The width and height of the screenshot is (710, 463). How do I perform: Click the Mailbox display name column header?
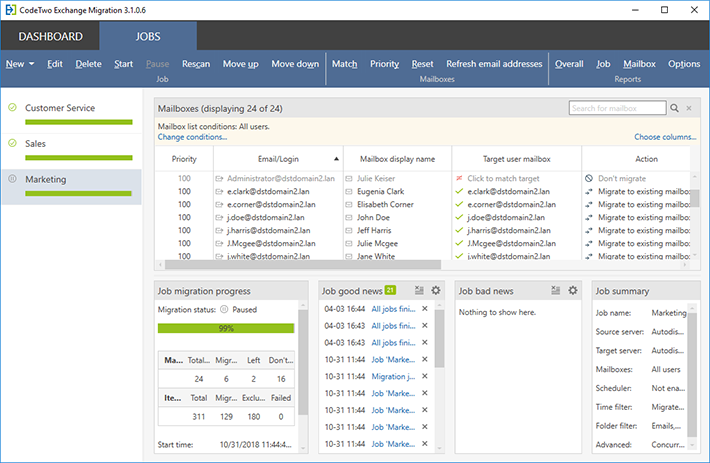397,159
